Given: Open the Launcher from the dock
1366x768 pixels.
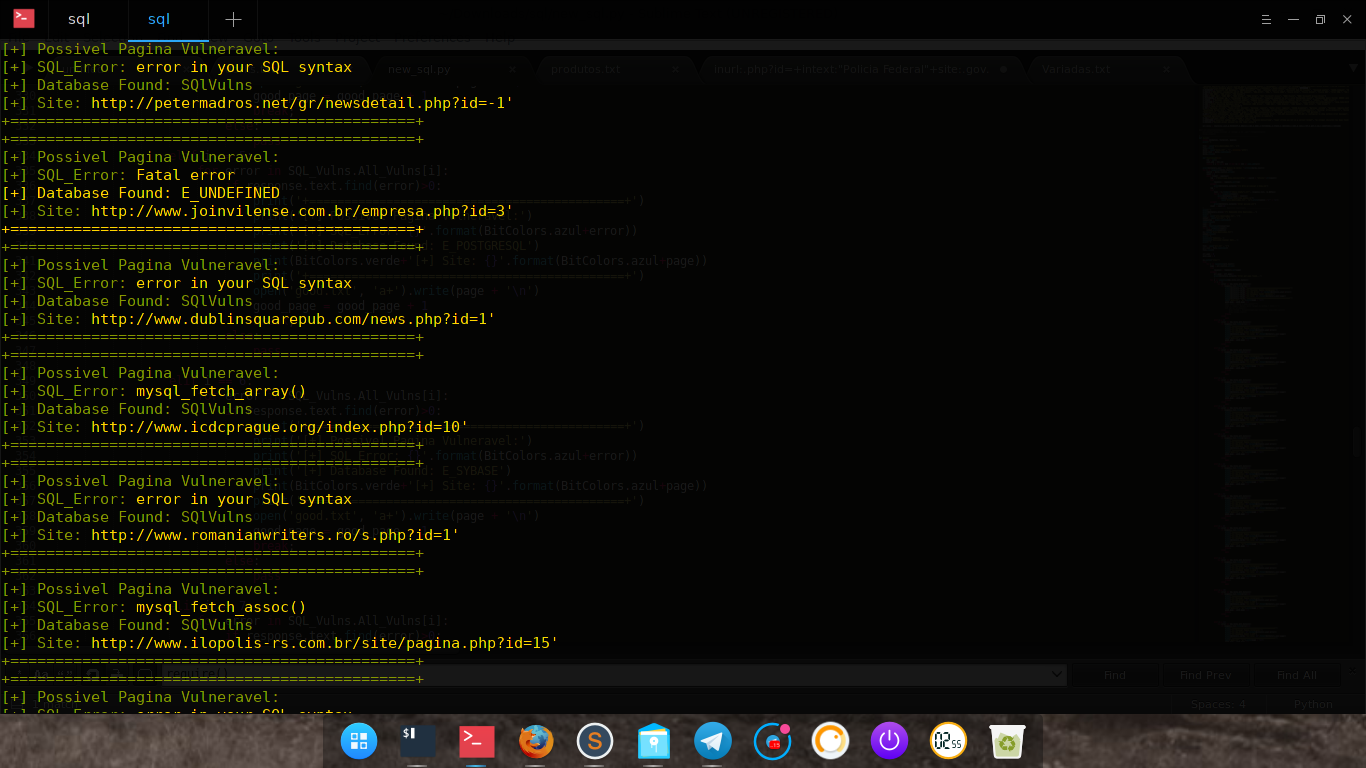Looking at the screenshot, I should [x=359, y=741].
